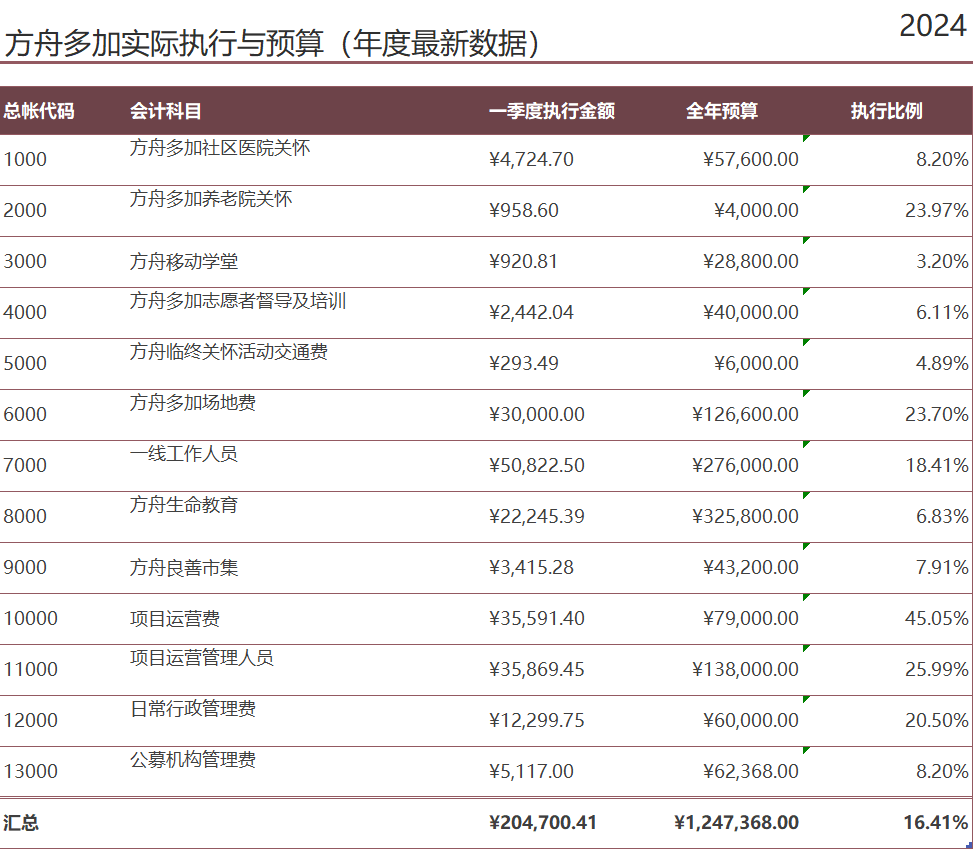The image size is (975, 850).
Task: Select ledger code 2000 cell
Action: [25, 210]
